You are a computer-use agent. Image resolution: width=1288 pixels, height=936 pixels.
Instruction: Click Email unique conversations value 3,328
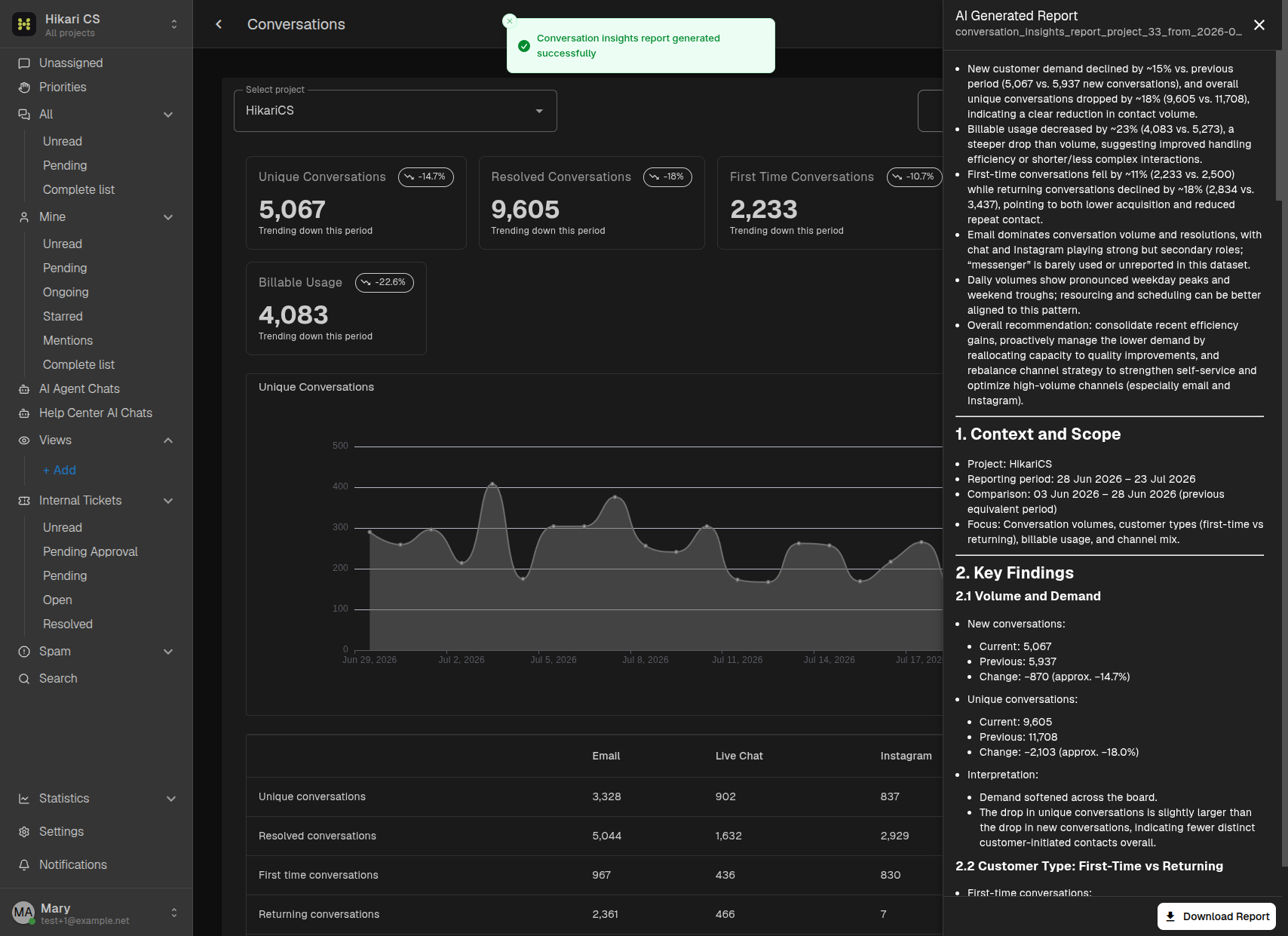pyautogui.click(x=607, y=797)
